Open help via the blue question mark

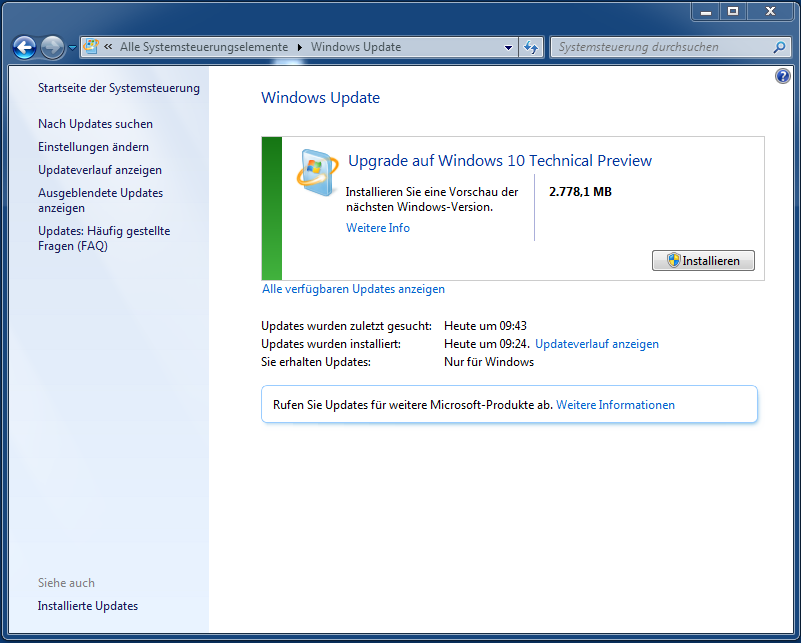(x=782, y=77)
